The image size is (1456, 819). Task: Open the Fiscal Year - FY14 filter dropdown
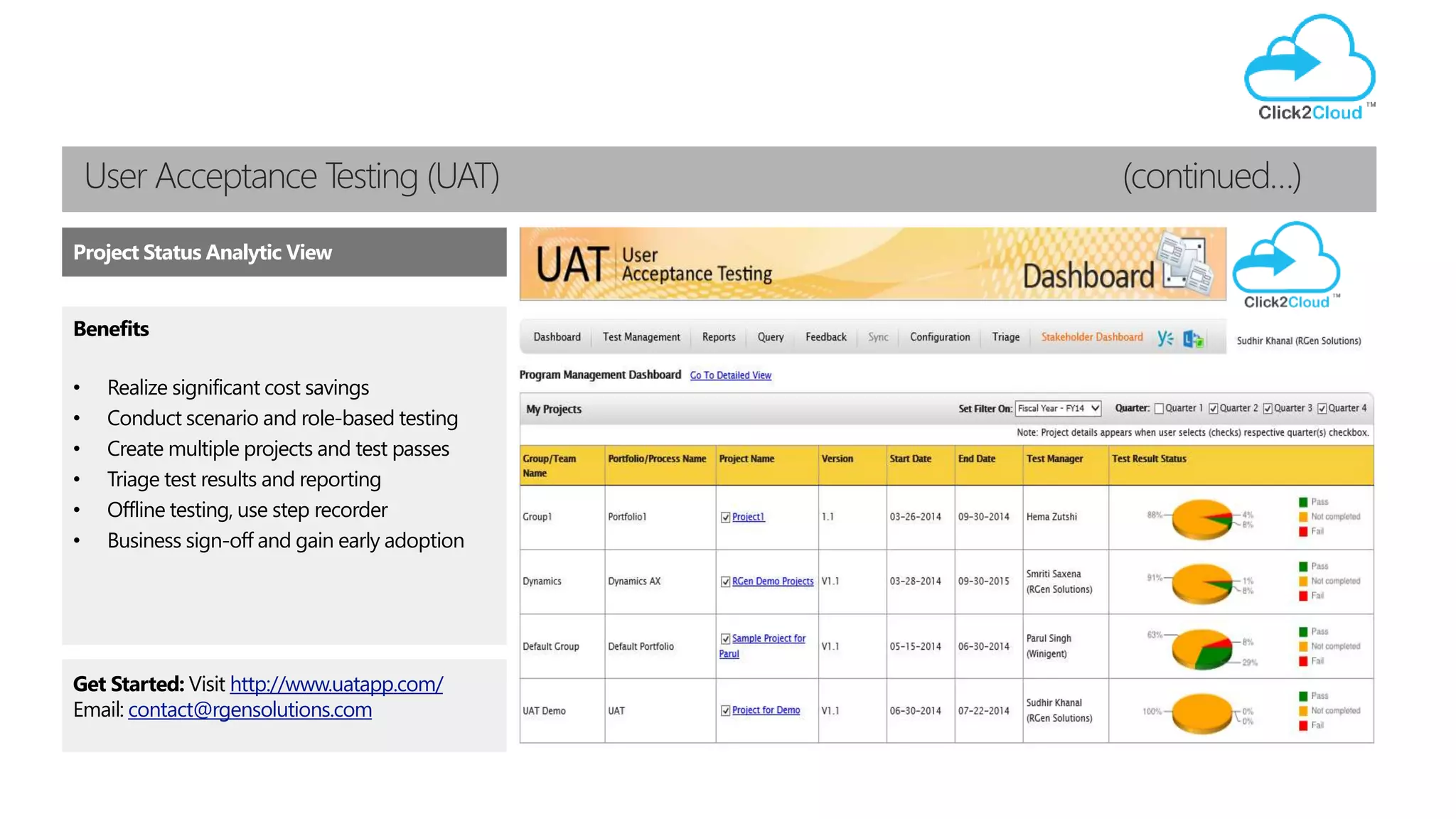click(x=1059, y=409)
